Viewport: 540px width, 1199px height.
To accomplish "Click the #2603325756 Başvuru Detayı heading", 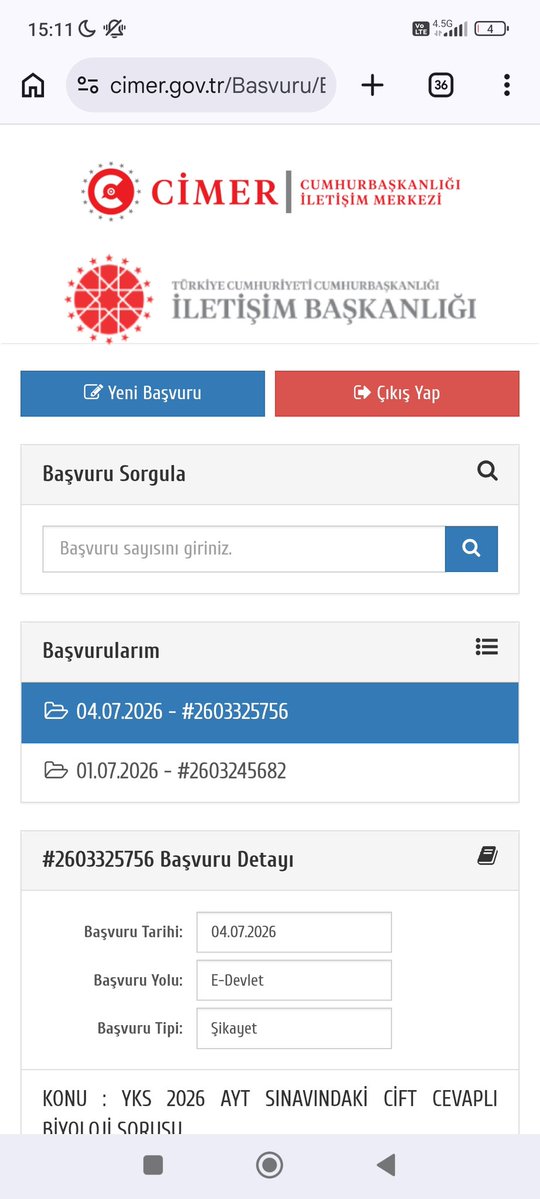I will tap(168, 860).
